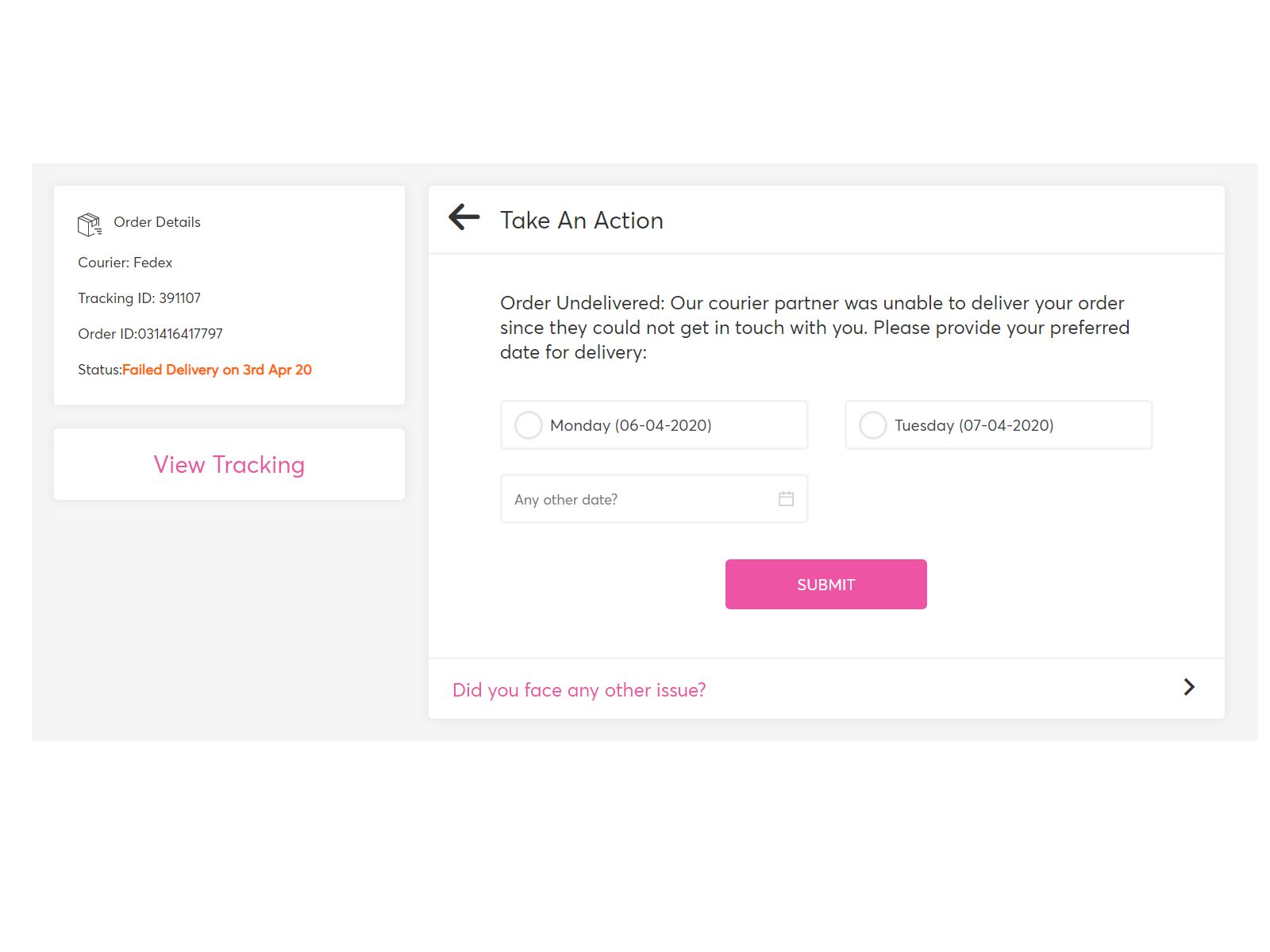Click the Take An Action heading
Screen dimensions: 1270x952
[582, 221]
